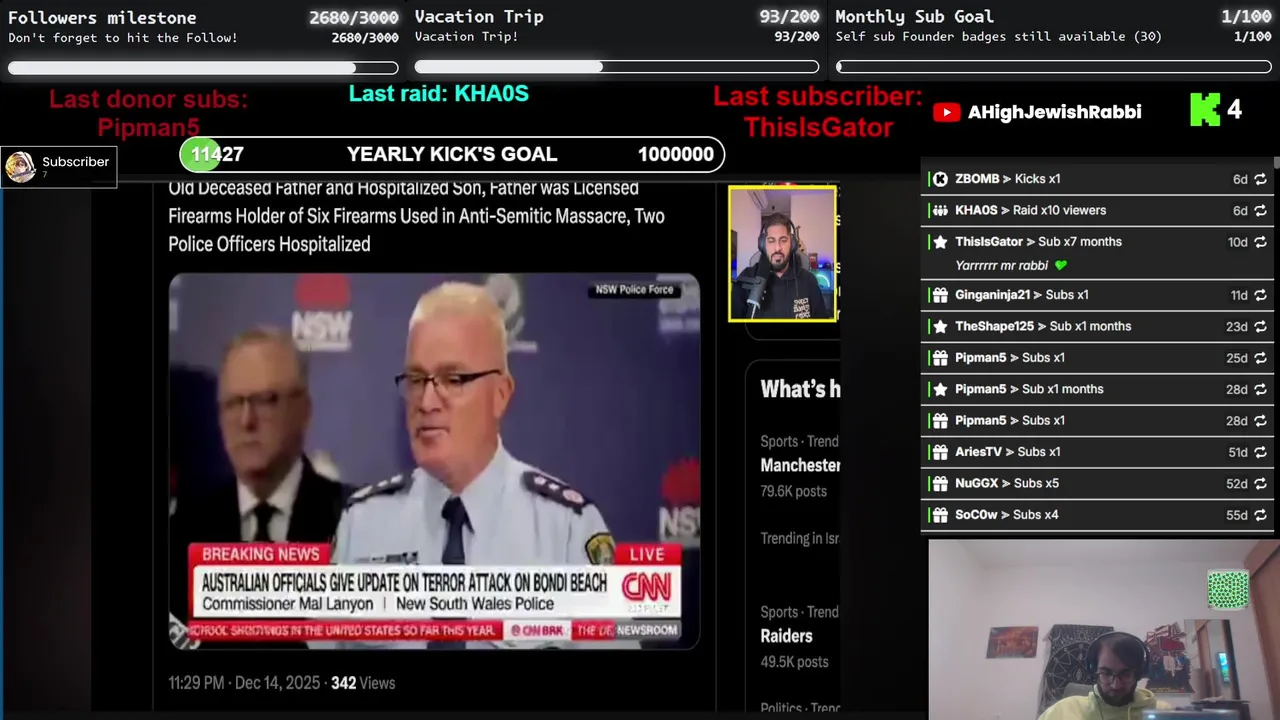Click the 11427 goal counter
The width and height of the screenshot is (1280, 720).
coord(217,155)
